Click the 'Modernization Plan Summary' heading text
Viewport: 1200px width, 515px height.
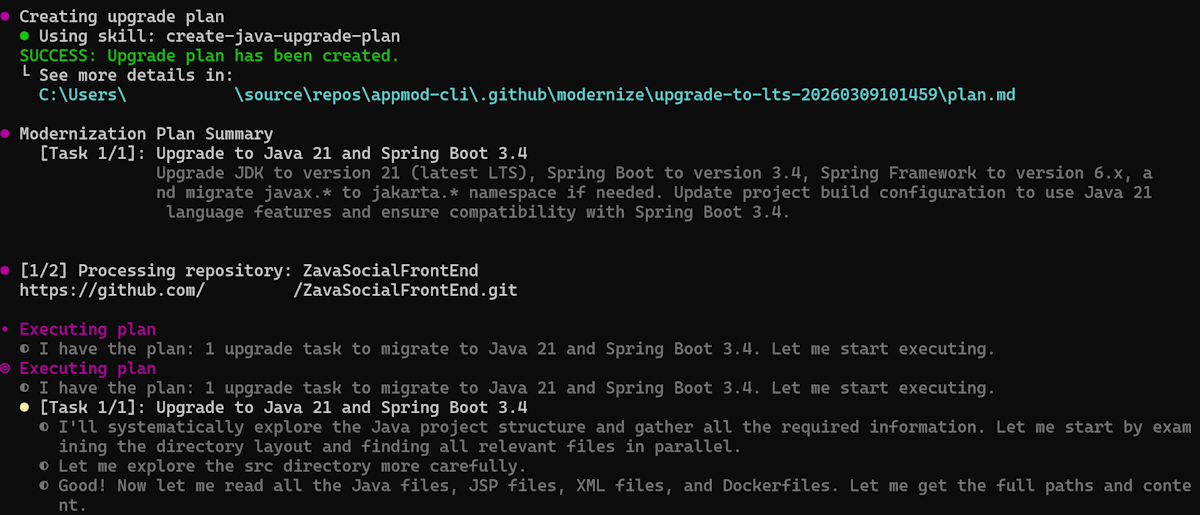coord(146,134)
